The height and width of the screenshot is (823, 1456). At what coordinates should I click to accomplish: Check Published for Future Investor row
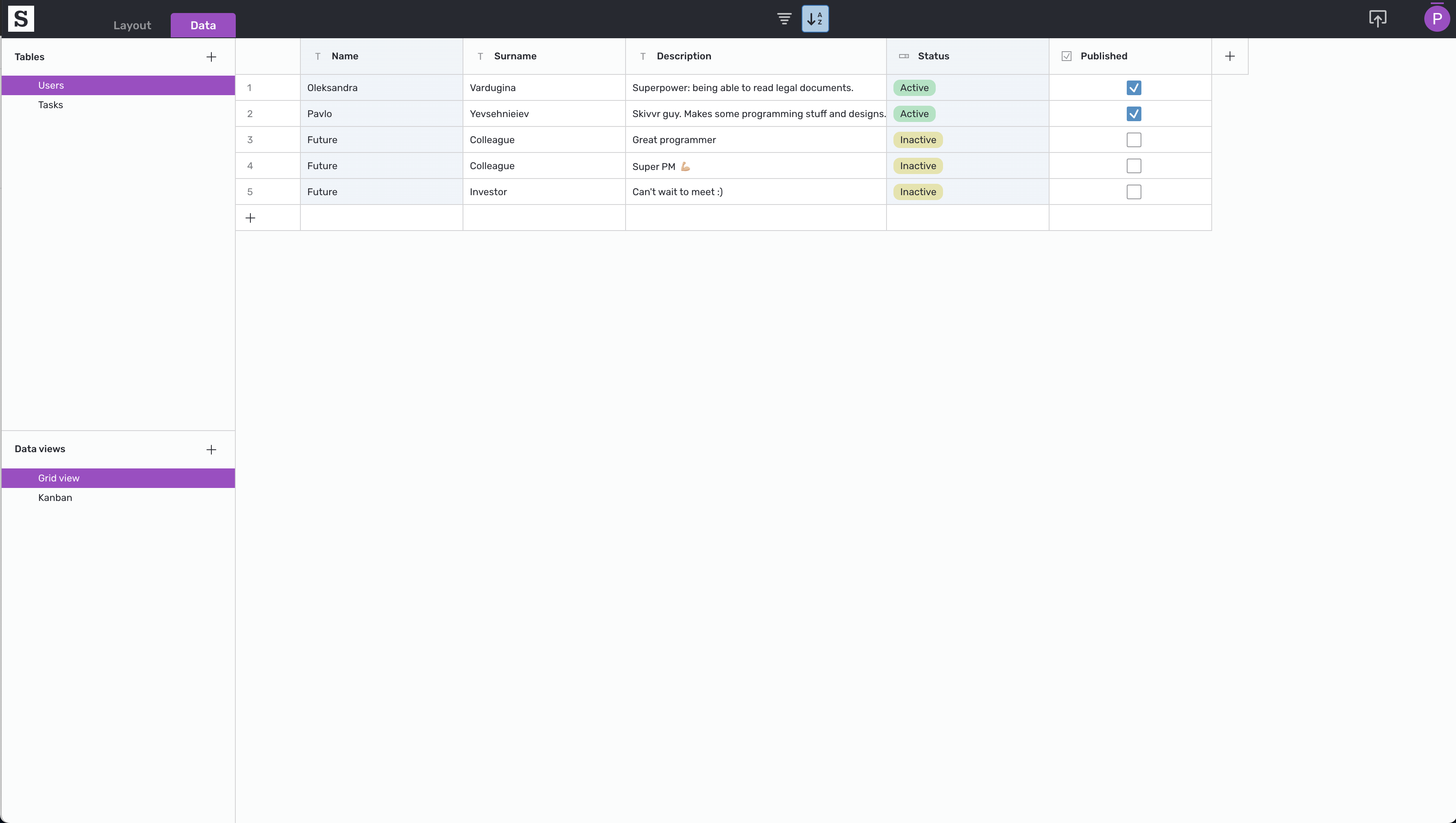click(1133, 192)
